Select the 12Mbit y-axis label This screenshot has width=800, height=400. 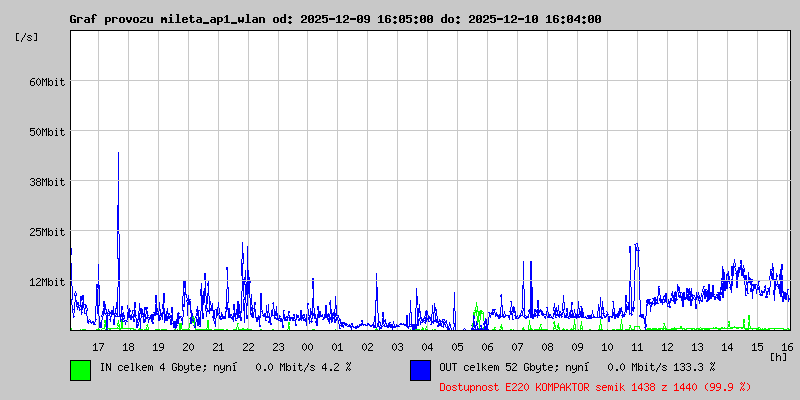pyautogui.click(x=47, y=282)
